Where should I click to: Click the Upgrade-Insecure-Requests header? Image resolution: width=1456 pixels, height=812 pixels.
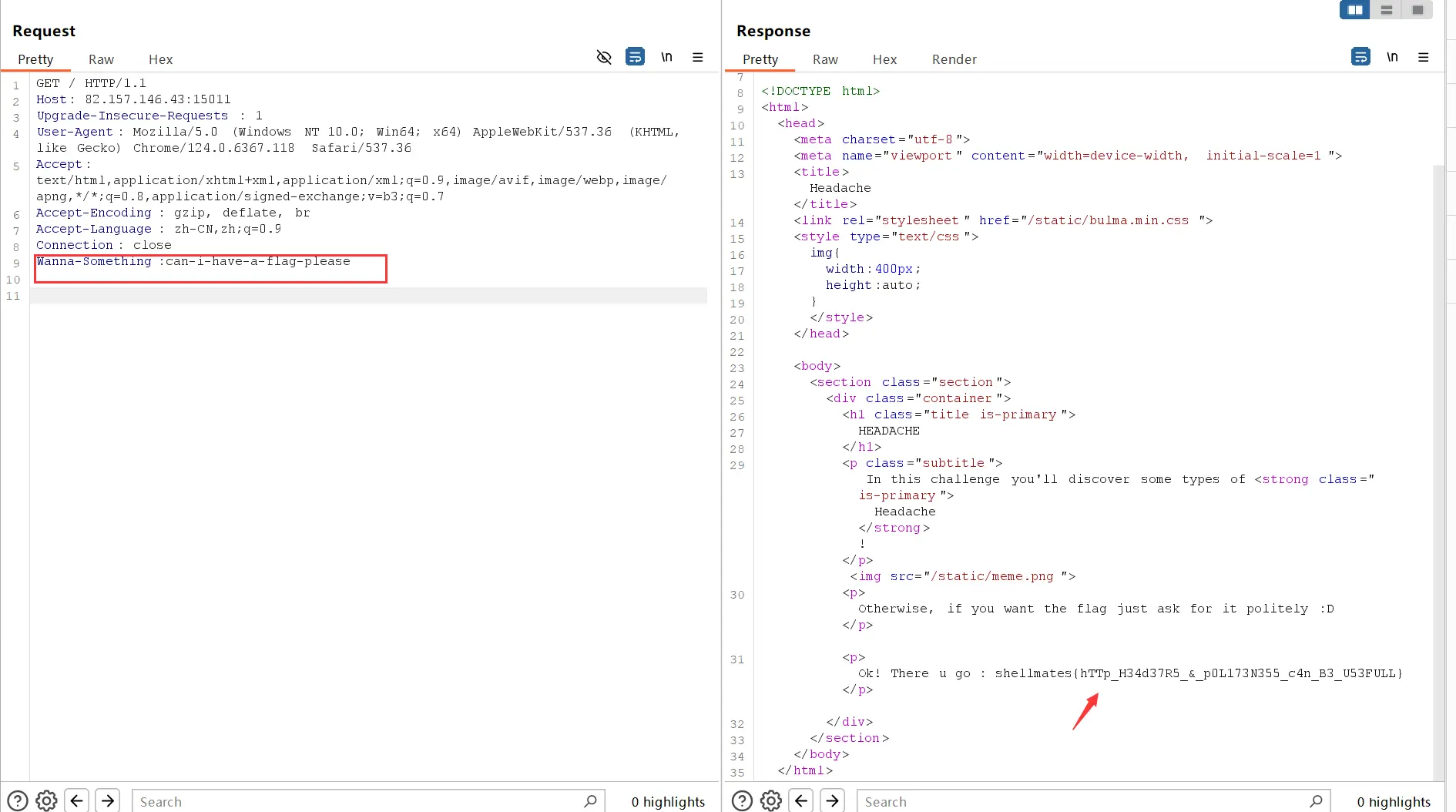pyautogui.click(x=149, y=116)
